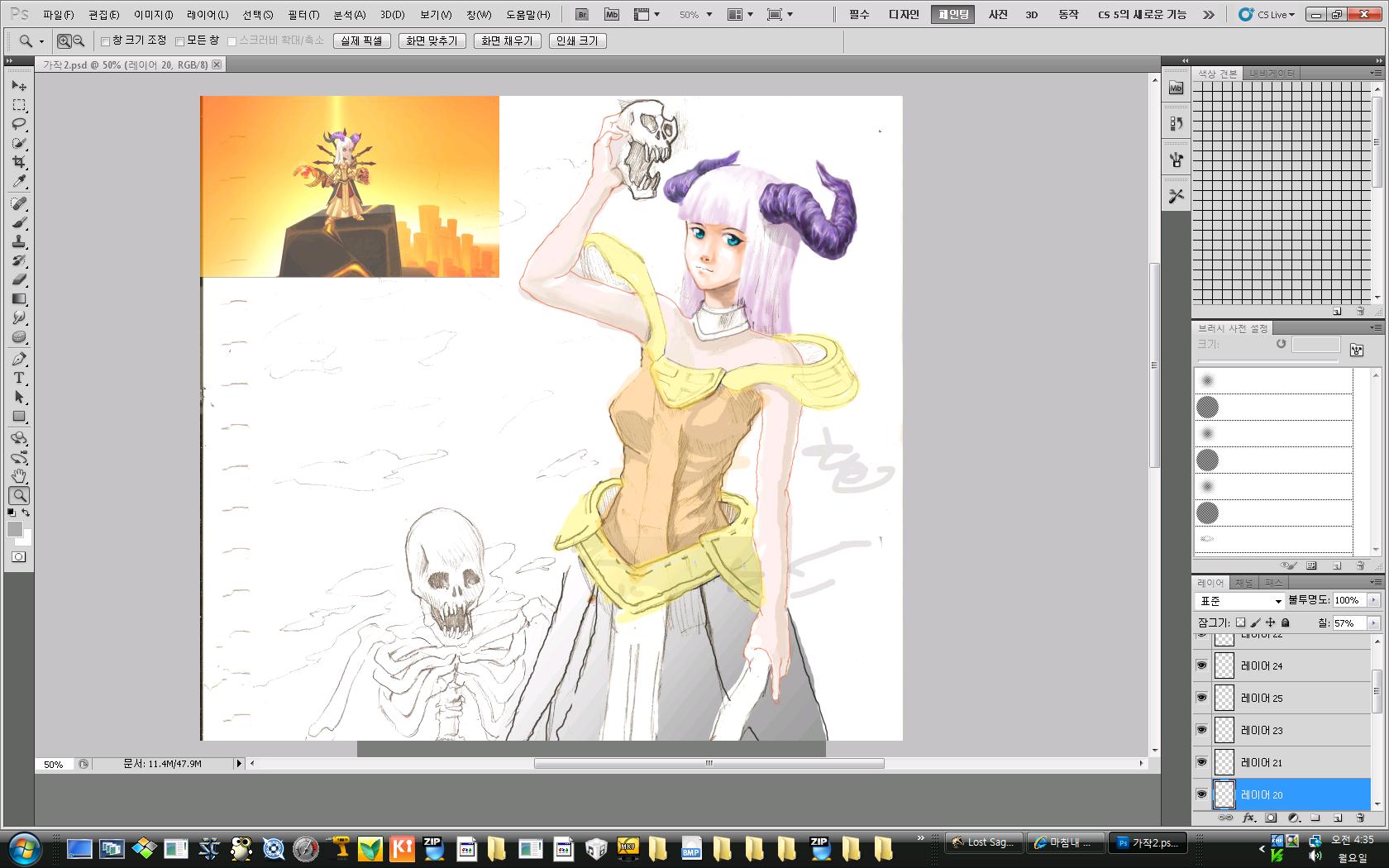Switch to the 디자인 workspace
The width and height of the screenshot is (1389, 868).
coord(904,15)
